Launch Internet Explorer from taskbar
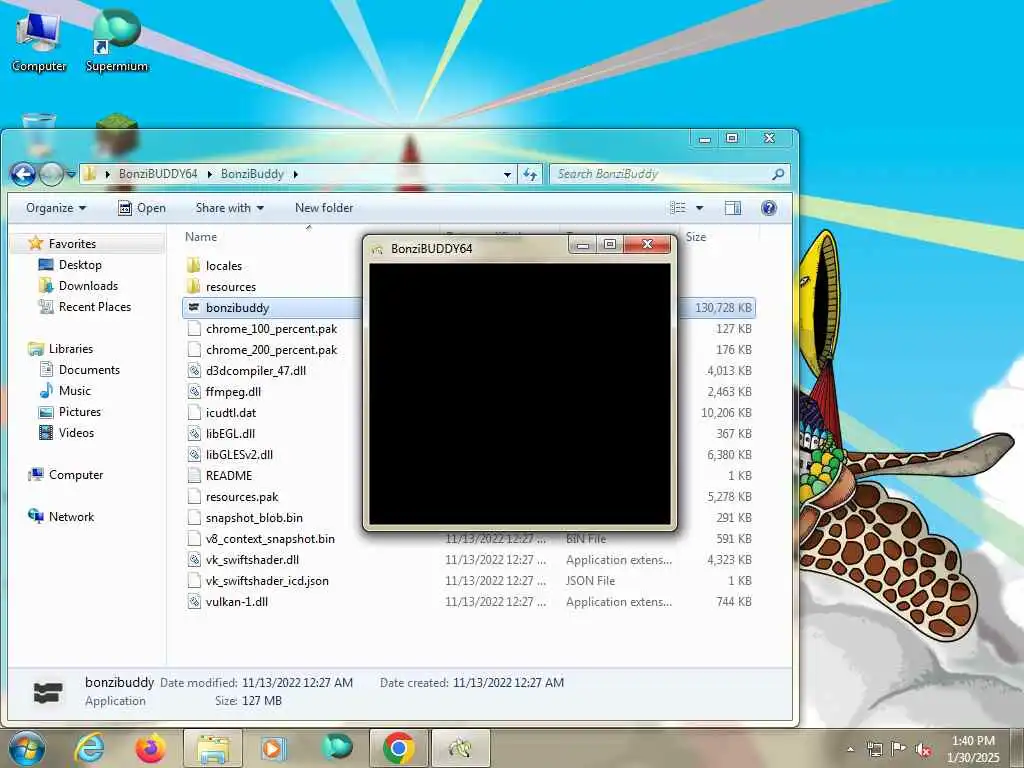 (91, 748)
